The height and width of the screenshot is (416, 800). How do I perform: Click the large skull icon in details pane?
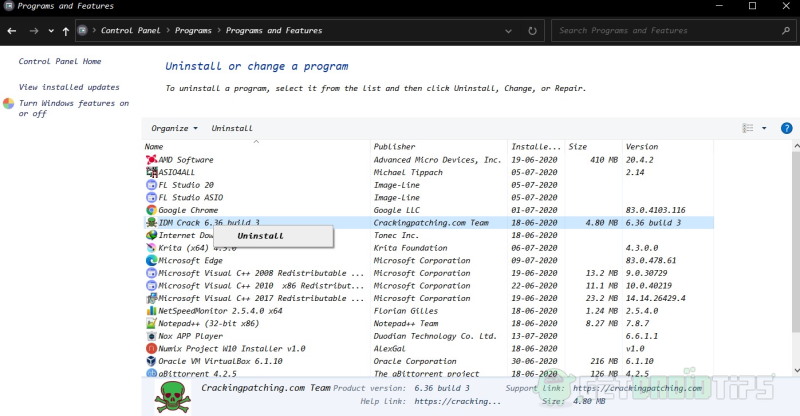172,397
